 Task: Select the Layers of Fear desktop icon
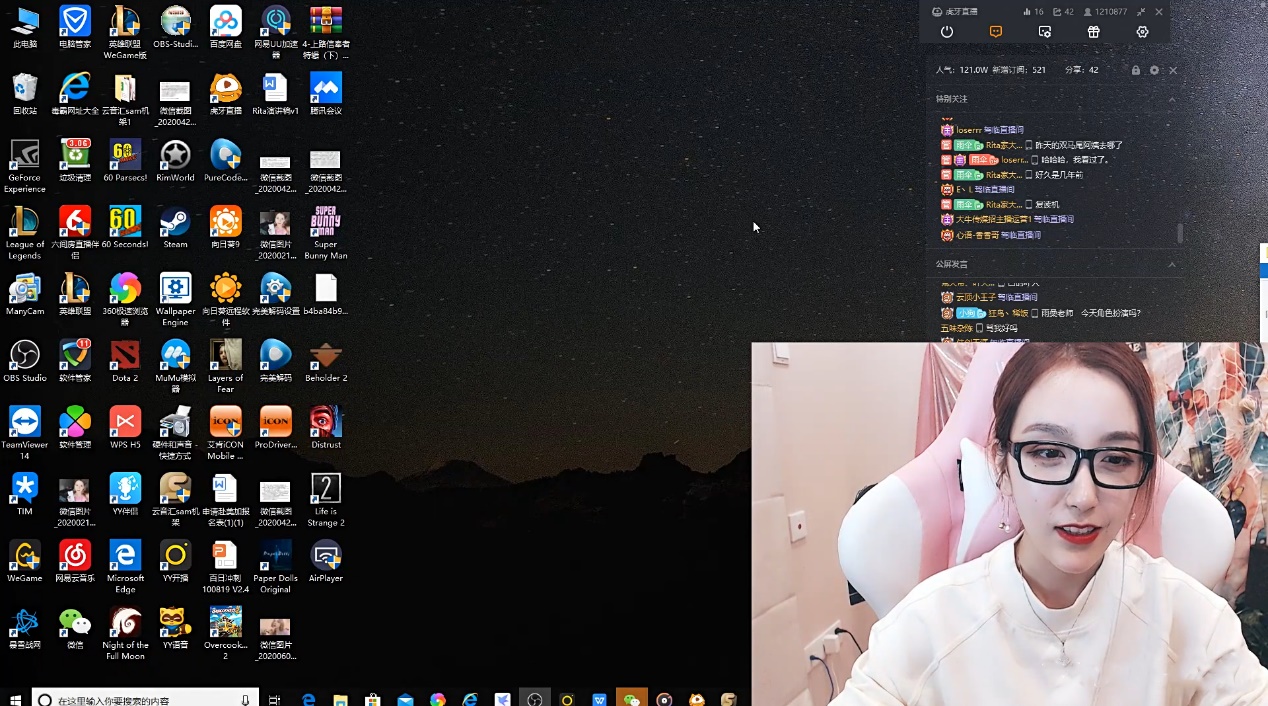[226, 367]
